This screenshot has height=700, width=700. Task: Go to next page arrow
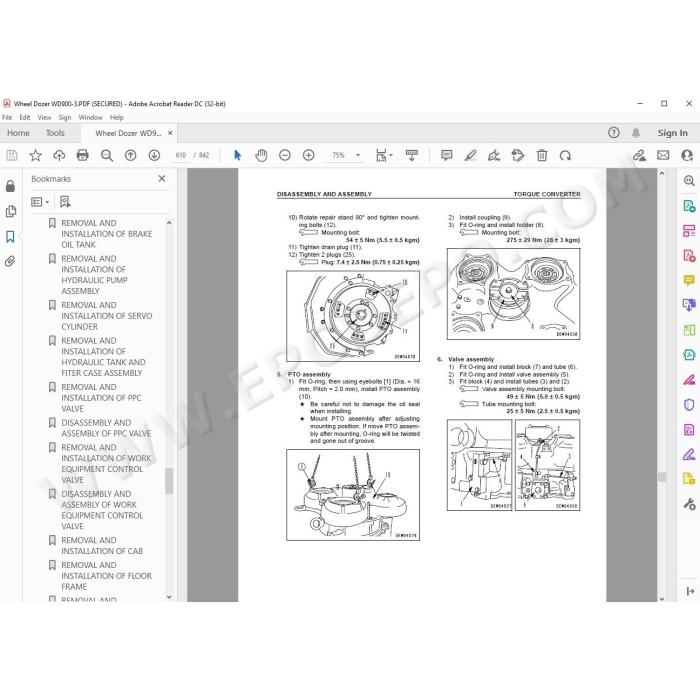point(154,155)
